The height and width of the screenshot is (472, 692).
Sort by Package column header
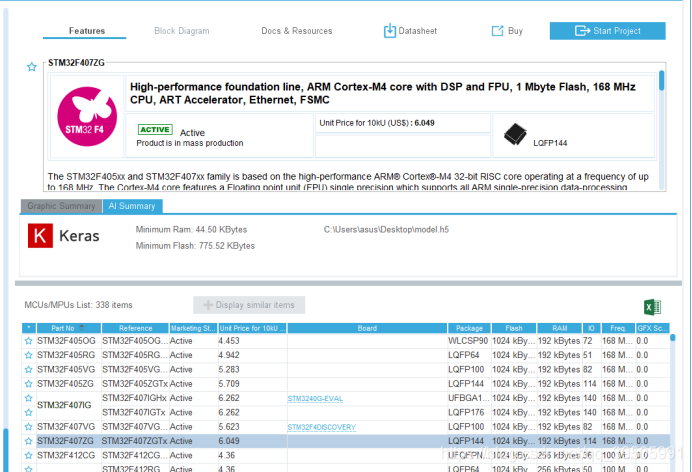coord(469,328)
